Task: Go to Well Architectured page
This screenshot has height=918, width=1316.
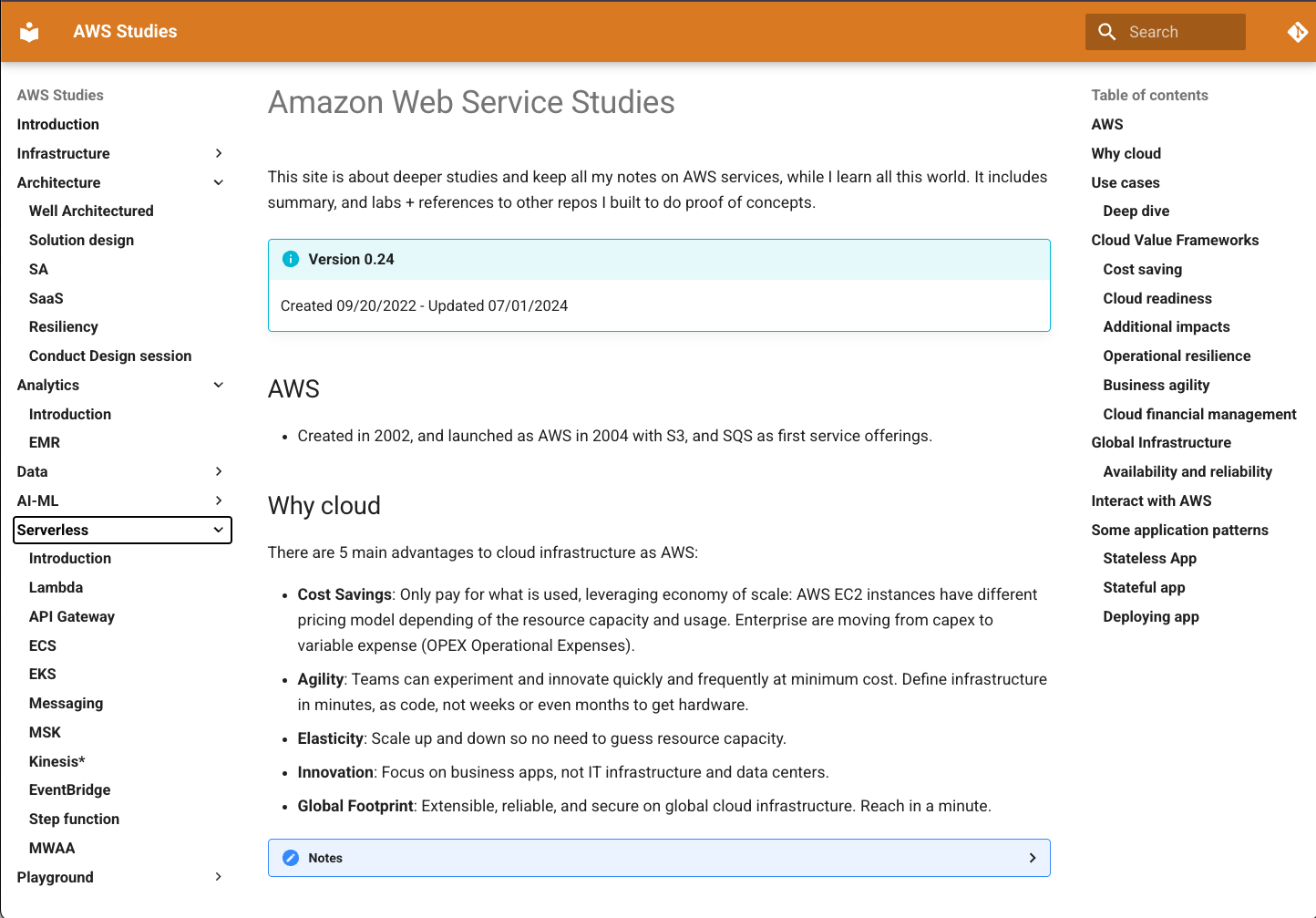Action: point(91,211)
